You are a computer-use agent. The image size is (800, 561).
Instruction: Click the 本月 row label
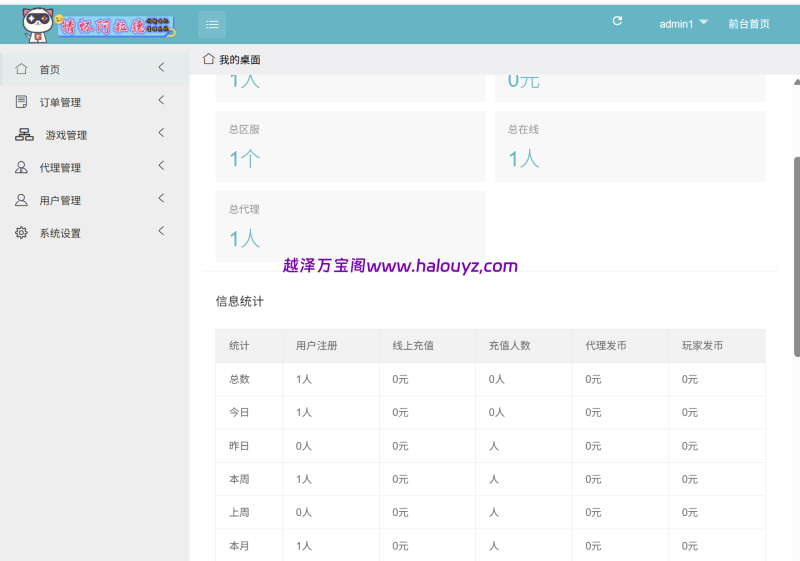coord(239,546)
